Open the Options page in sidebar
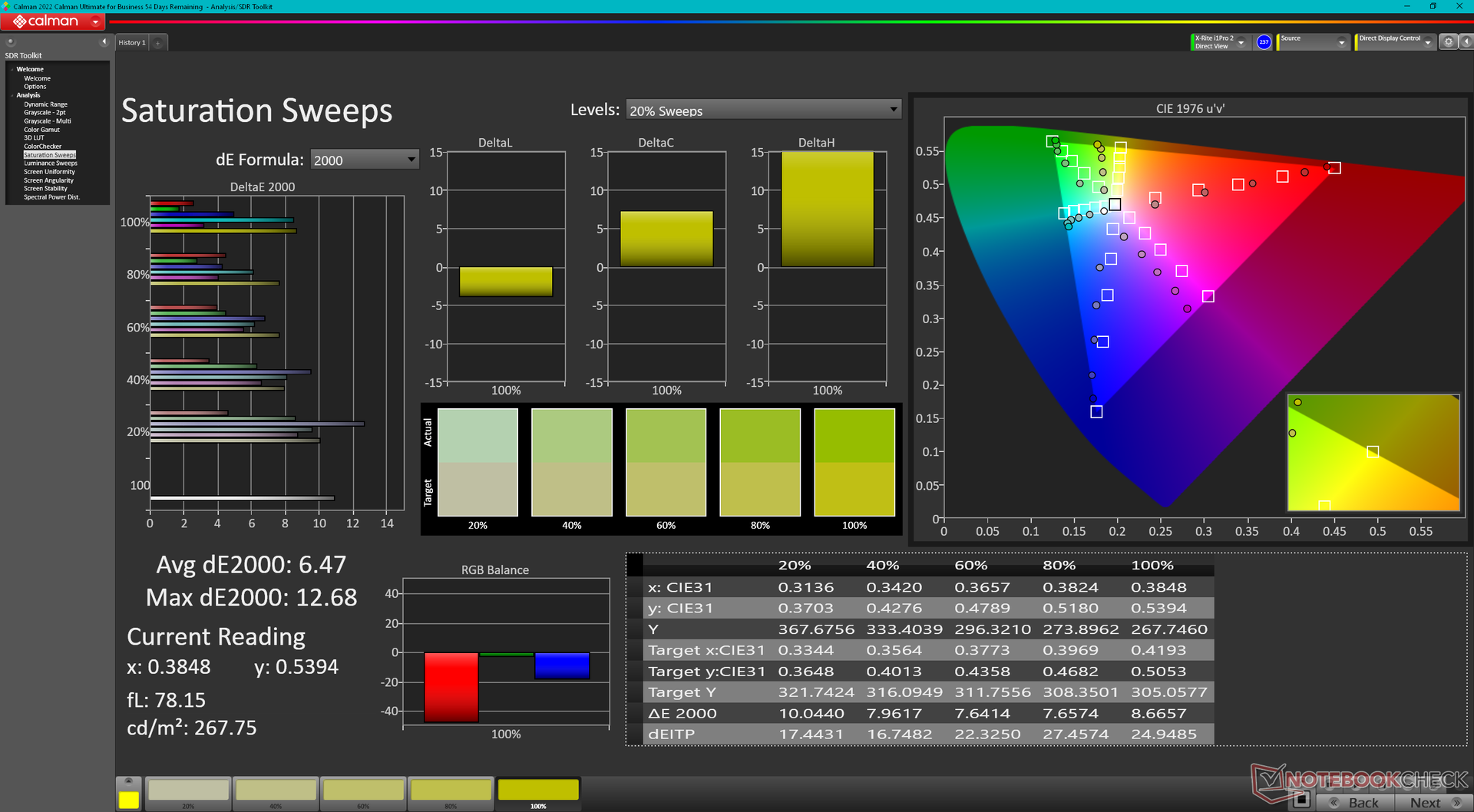 point(35,87)
